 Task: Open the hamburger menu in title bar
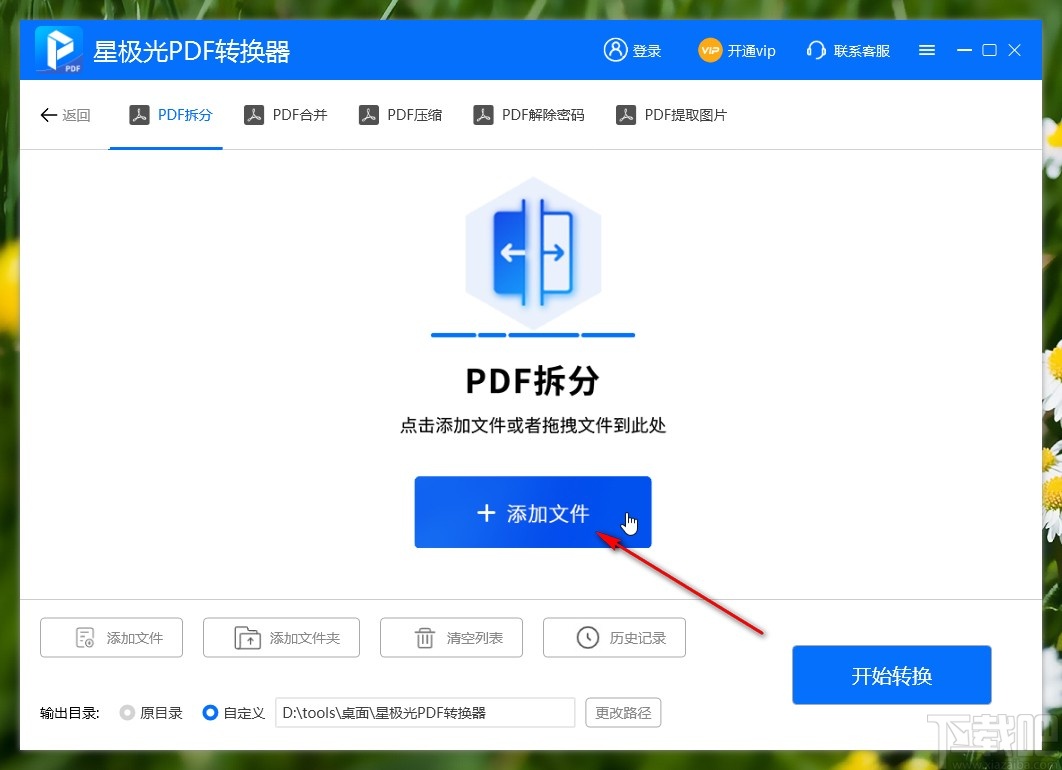[926, 49]
